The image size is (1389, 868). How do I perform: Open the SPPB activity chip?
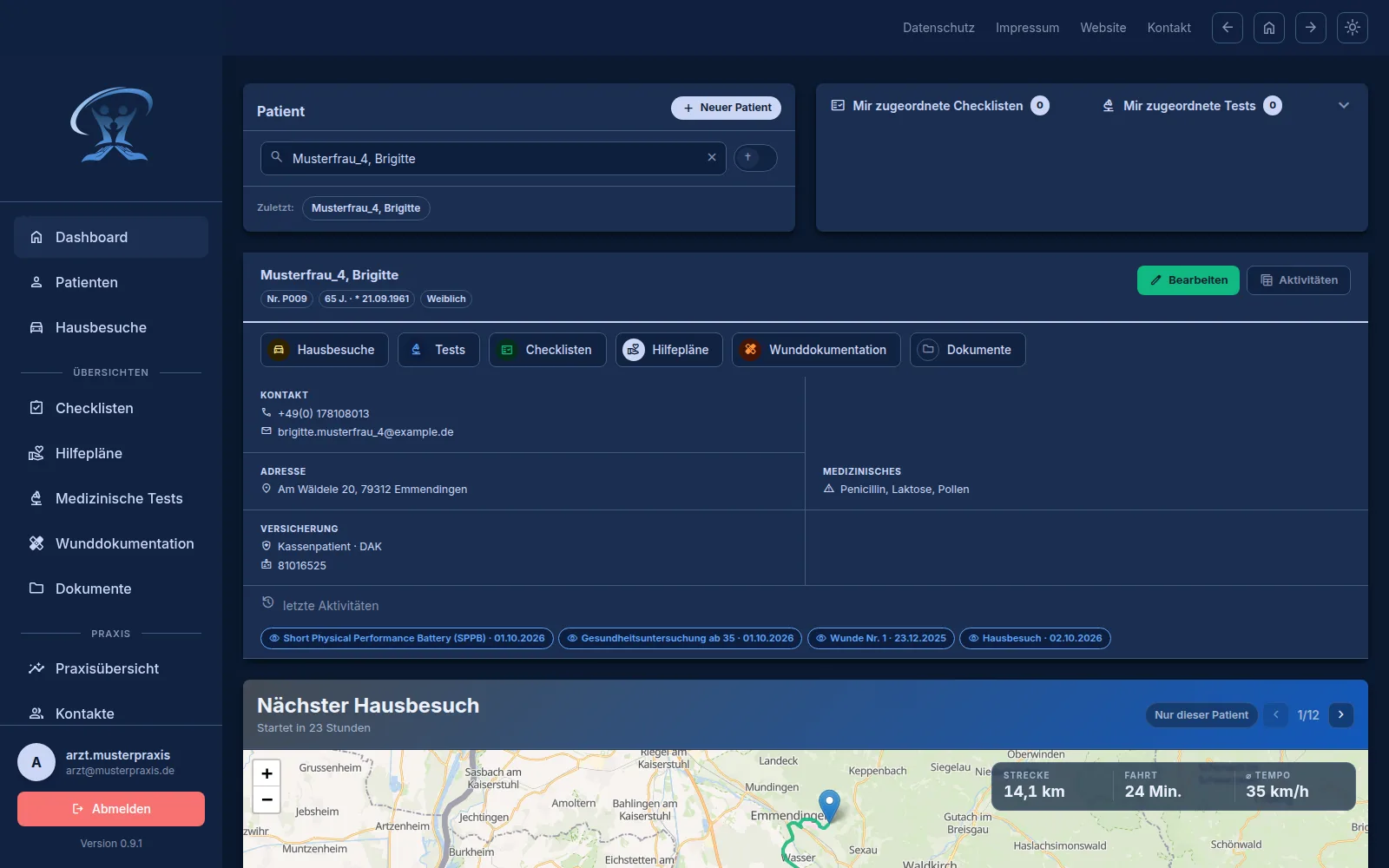pos(407,638)
